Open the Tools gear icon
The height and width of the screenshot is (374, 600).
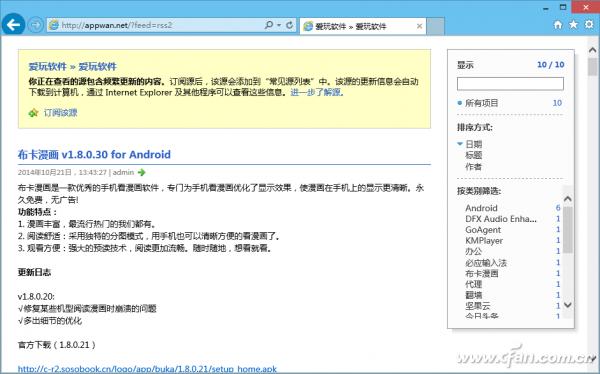click(x=589, y=25)
